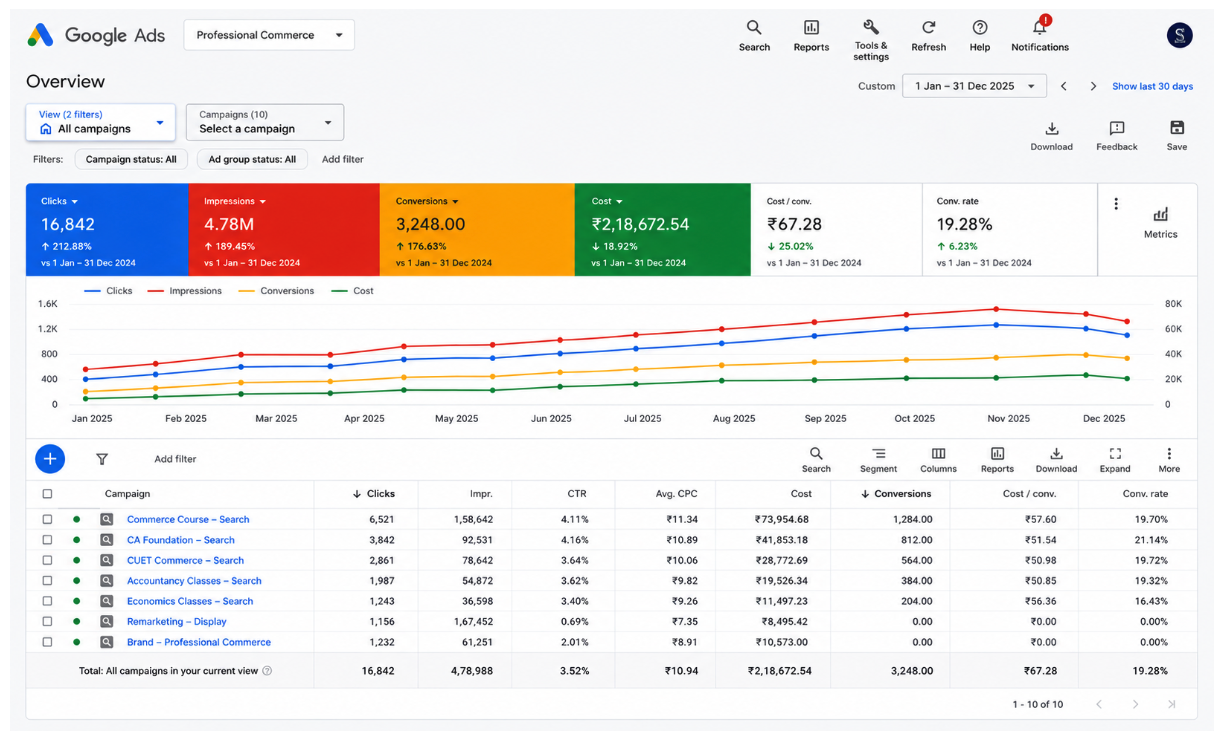Click the blue Clicks legend swatch
The width and height of the screenshot is (1223, 741).
click(x=92, y=291)
